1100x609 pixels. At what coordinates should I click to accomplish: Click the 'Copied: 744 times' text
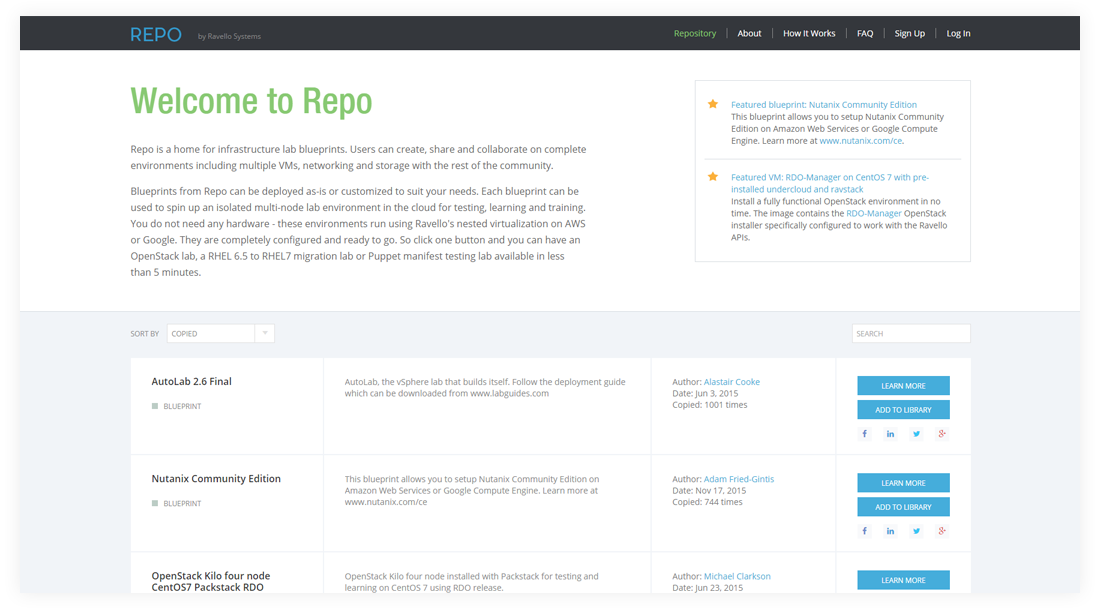click(x=707, y=502)
